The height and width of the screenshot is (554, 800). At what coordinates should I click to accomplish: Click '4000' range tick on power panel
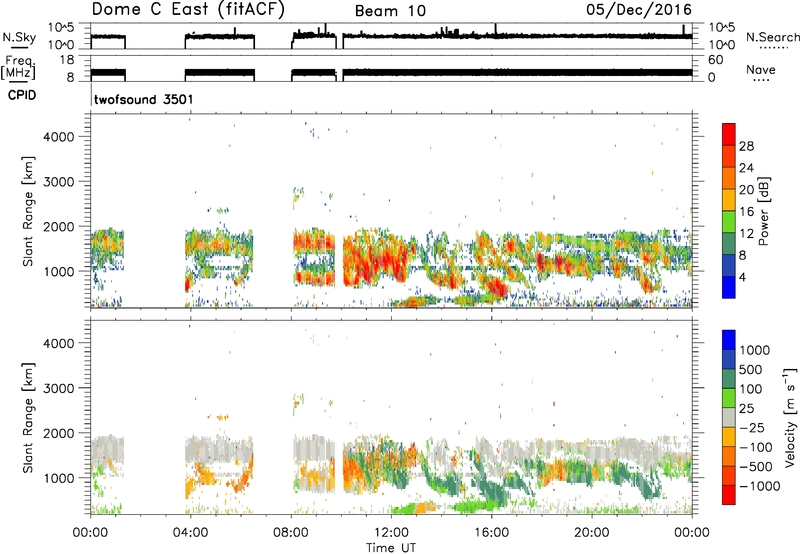point(59,137)
